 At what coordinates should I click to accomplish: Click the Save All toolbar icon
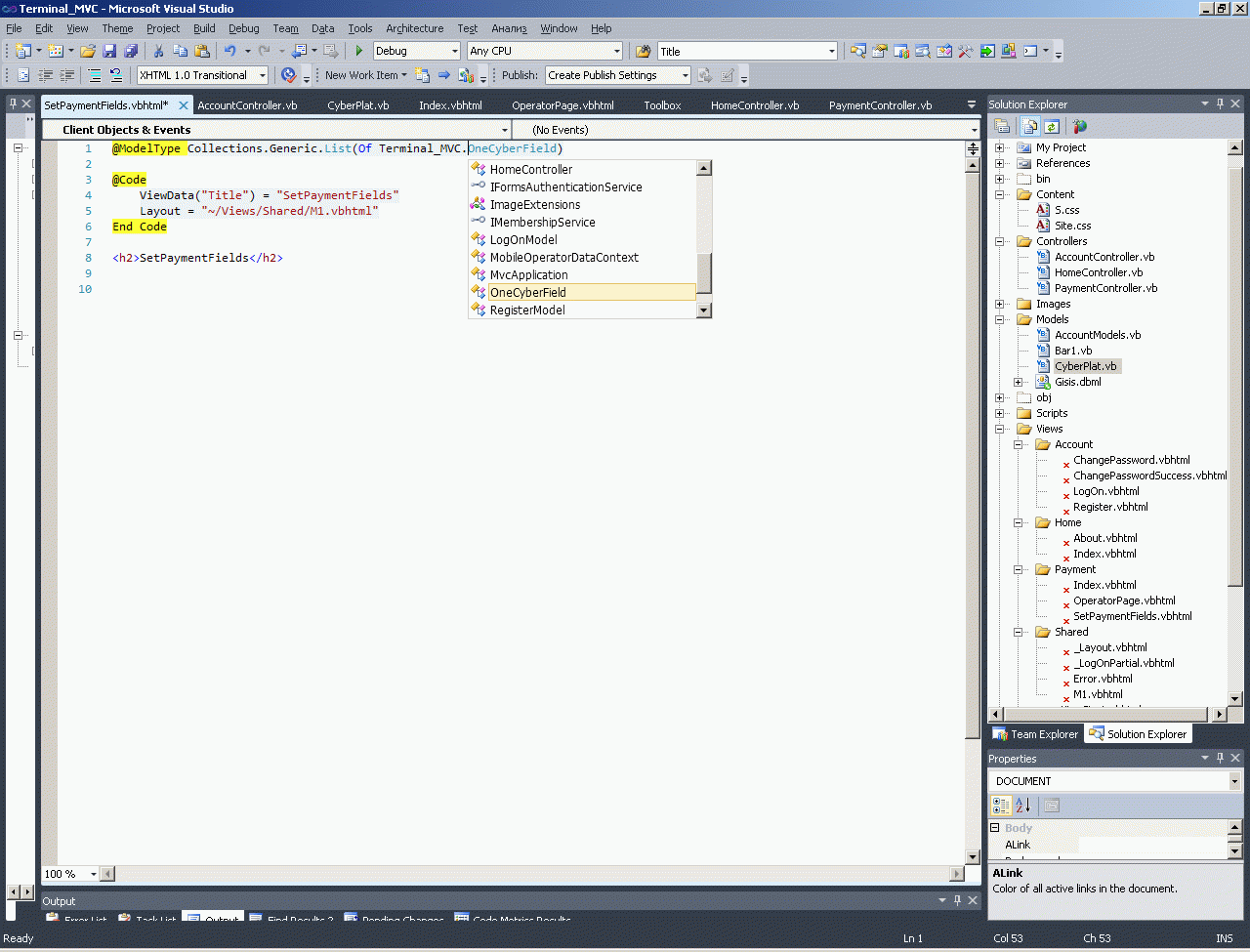pyautogui.click(x=131, y=51)
